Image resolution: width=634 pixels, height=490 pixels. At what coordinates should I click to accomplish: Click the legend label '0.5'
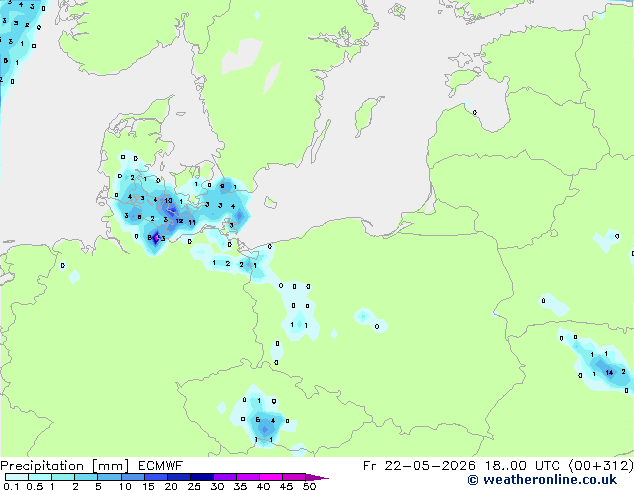(35, 486)
